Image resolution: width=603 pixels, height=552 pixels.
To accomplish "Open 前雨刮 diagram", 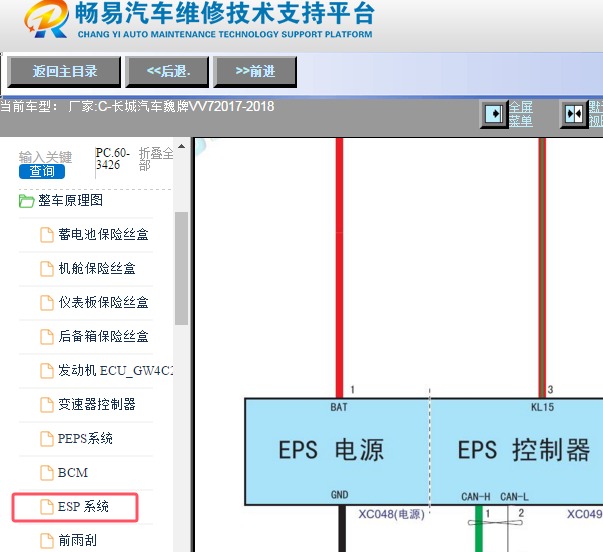I will coord(77,540).
